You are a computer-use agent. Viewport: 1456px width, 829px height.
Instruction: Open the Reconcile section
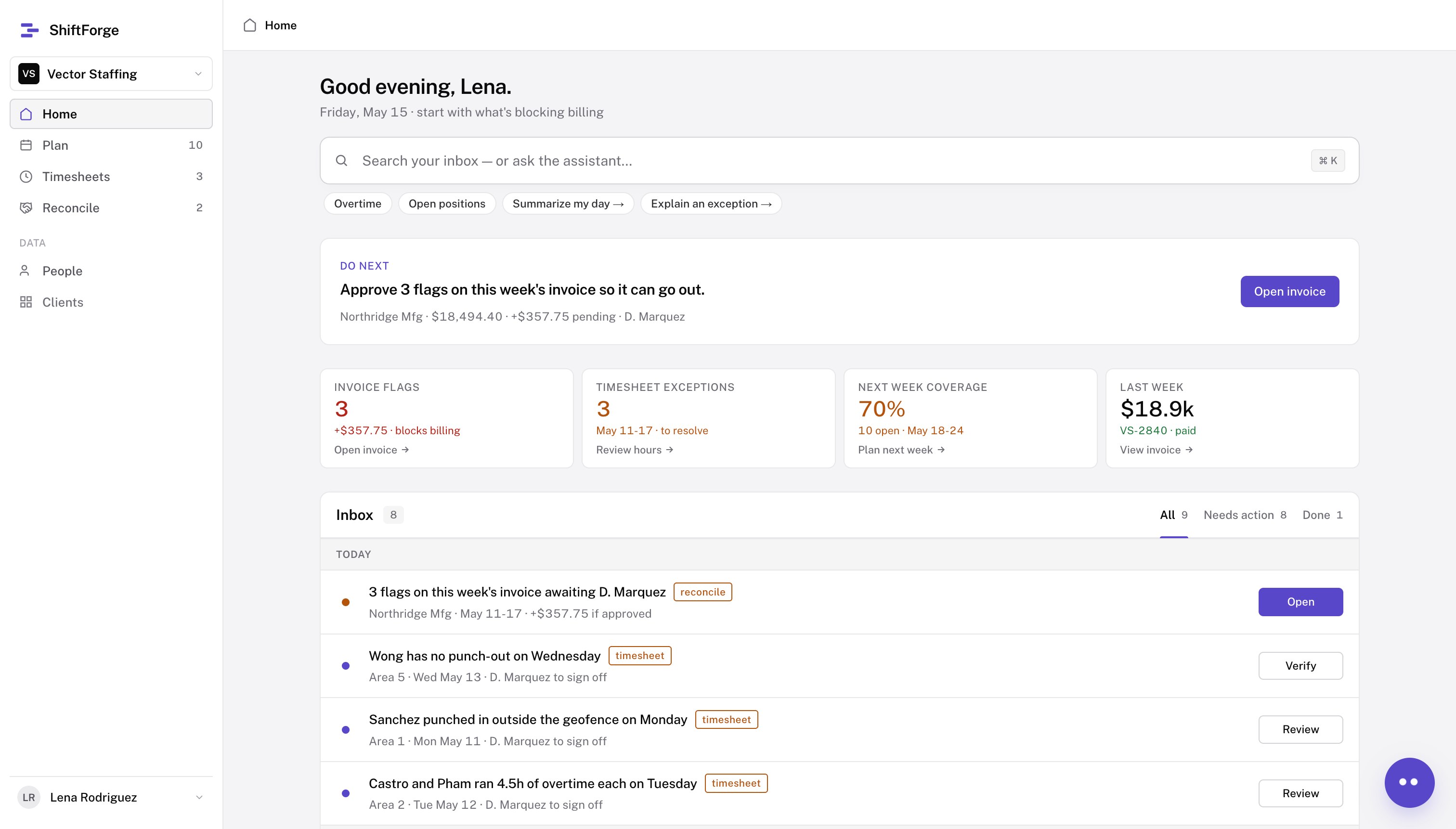tap(111, 208)
